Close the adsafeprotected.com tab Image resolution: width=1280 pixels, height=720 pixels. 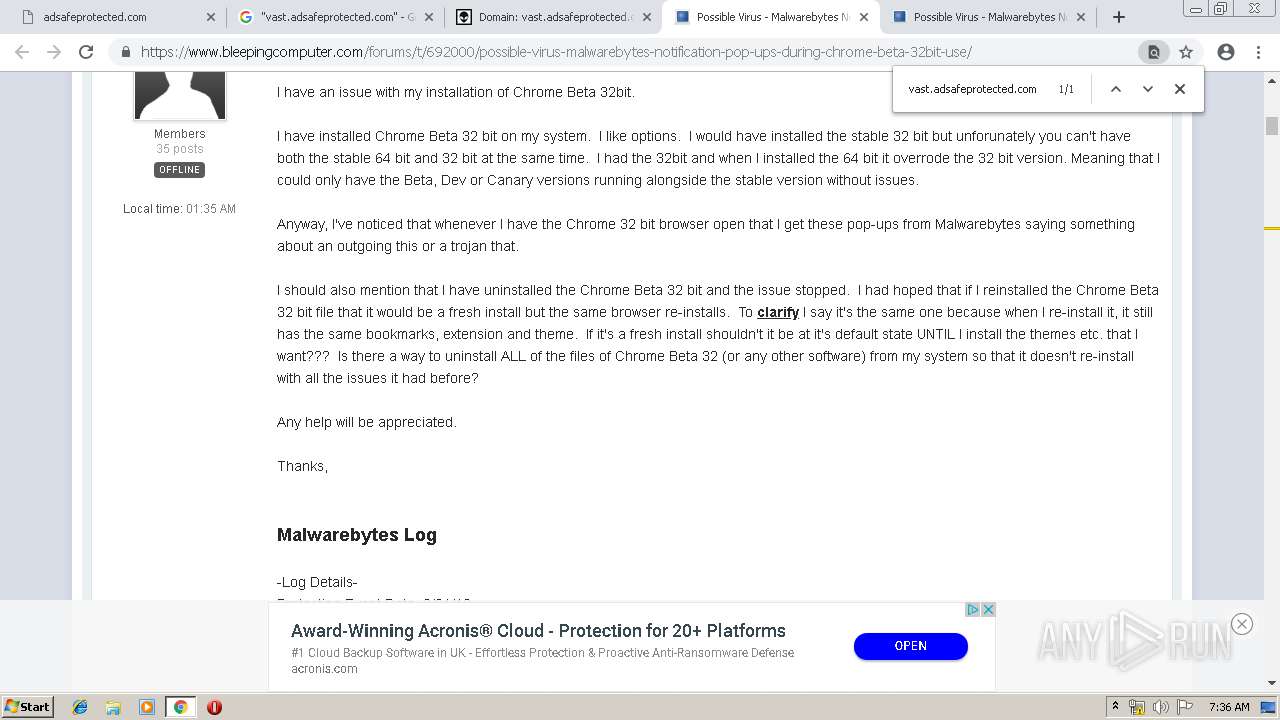(211, 17)
